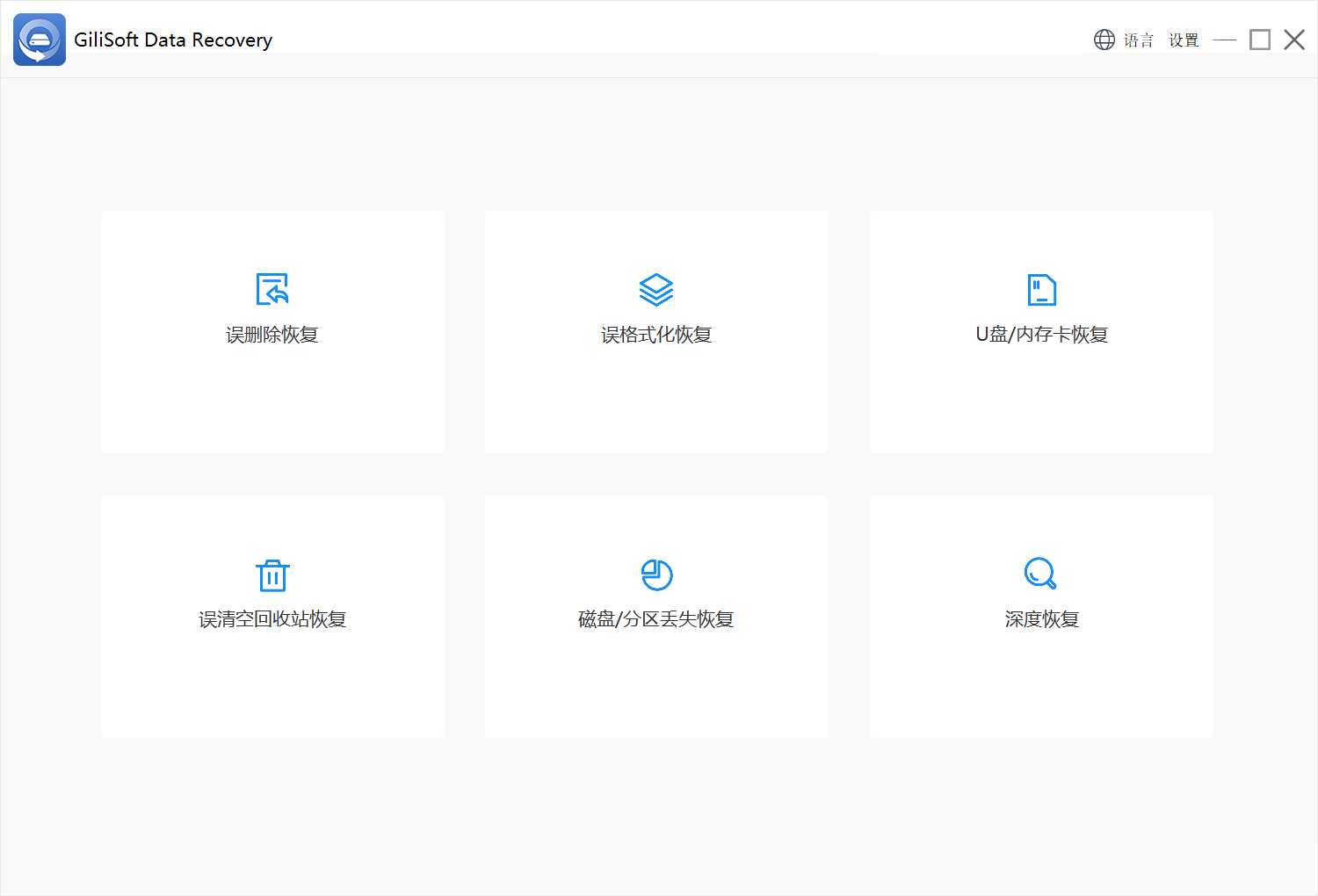
Task: Choose the U盘/内存卡恢复 label
Action: point(1041,335)
